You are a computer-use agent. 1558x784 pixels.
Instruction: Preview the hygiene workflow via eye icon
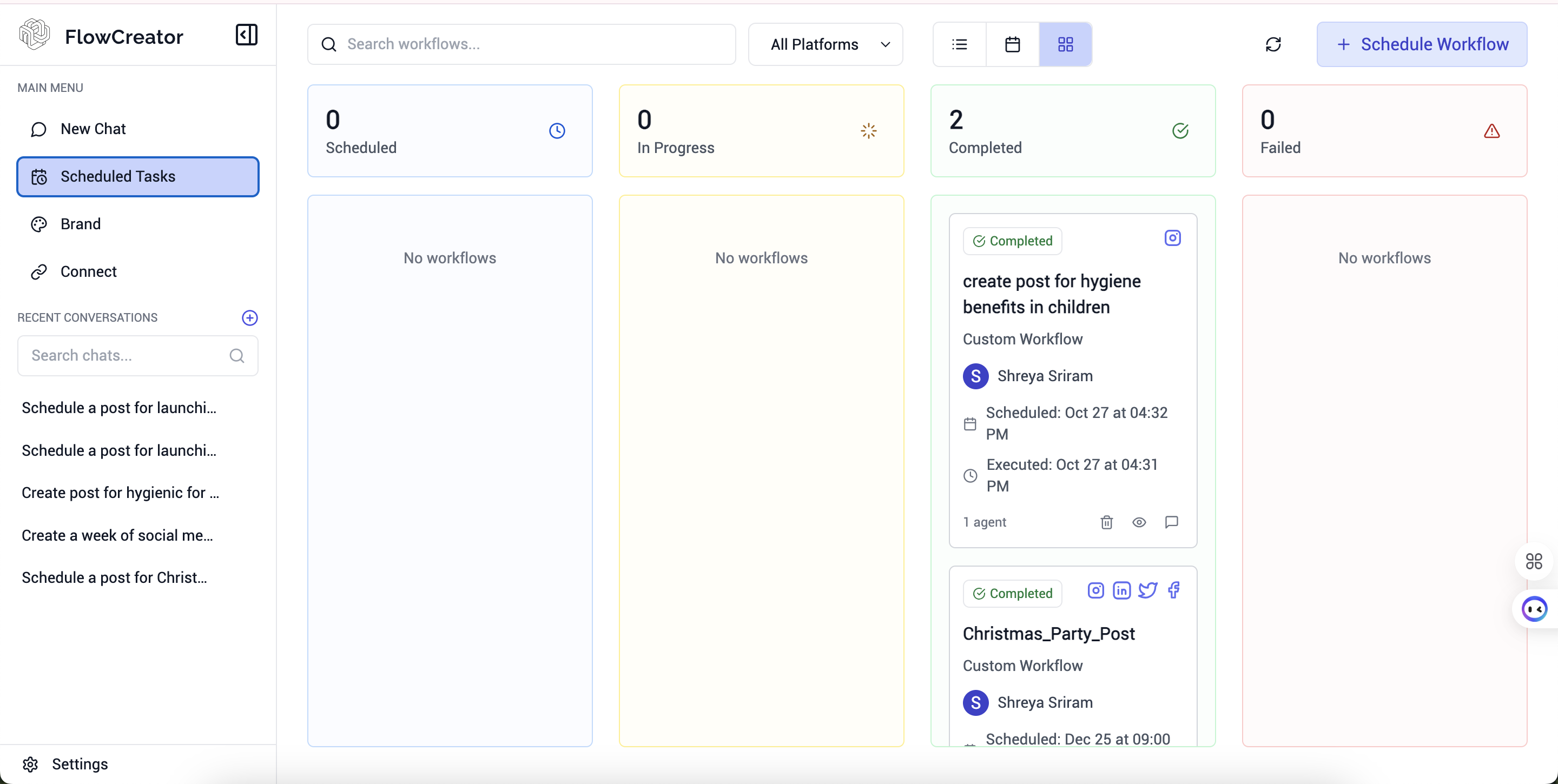1139,522
